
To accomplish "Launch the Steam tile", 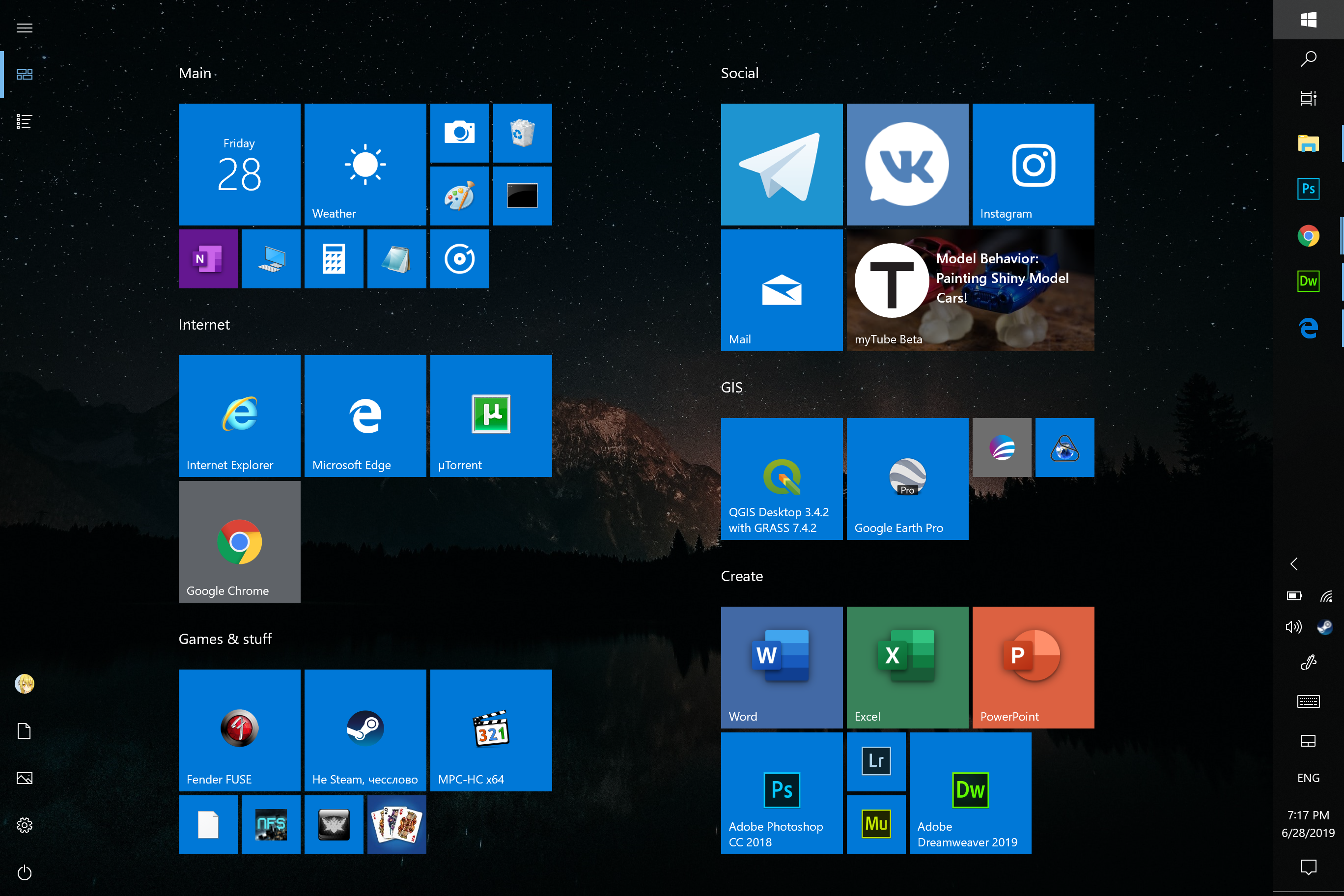I will [x=365, y=730].
